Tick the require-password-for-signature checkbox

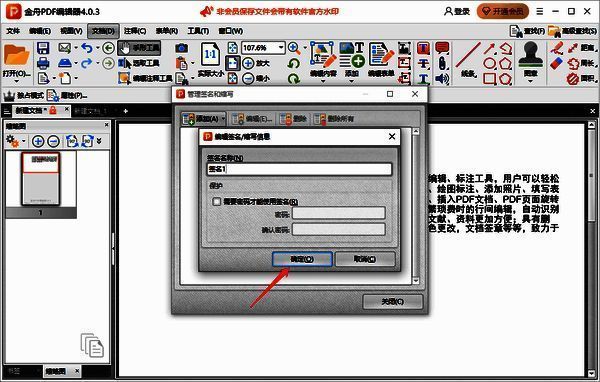point(217,201)
